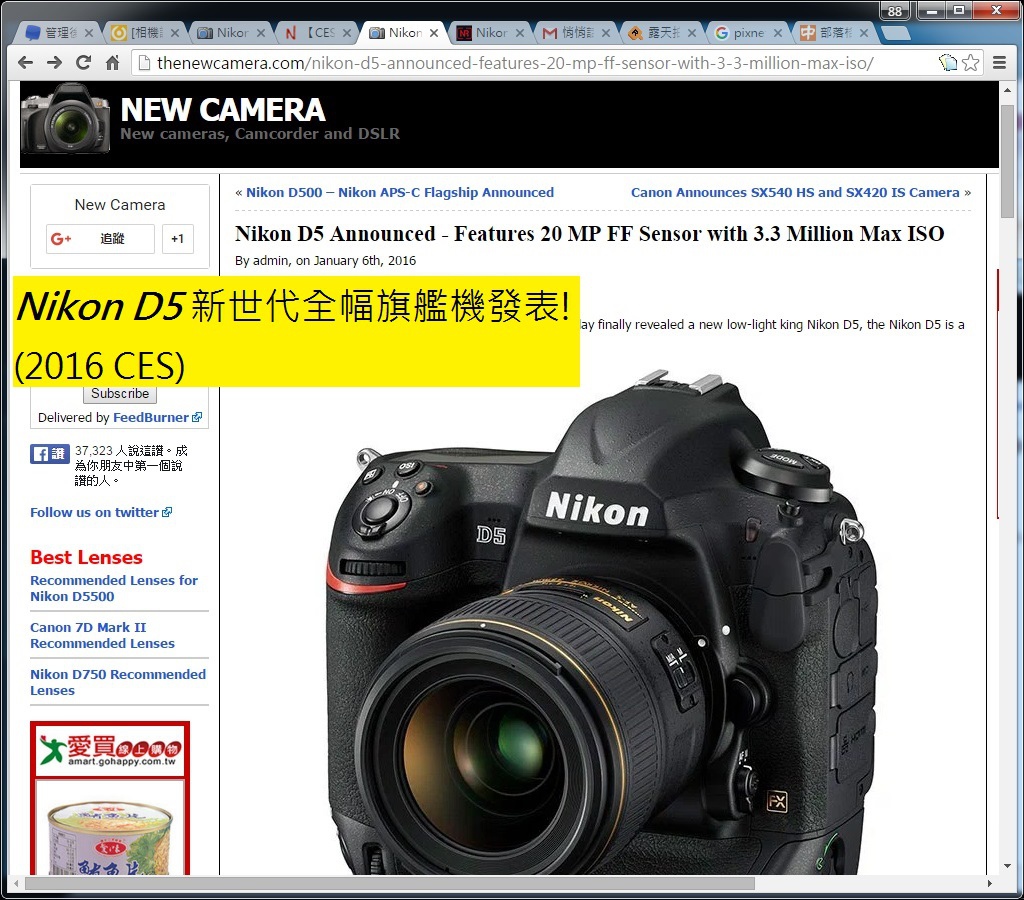Open previous post Nikon D500 link
The image size is (1024, 900).
pos(400,193)
